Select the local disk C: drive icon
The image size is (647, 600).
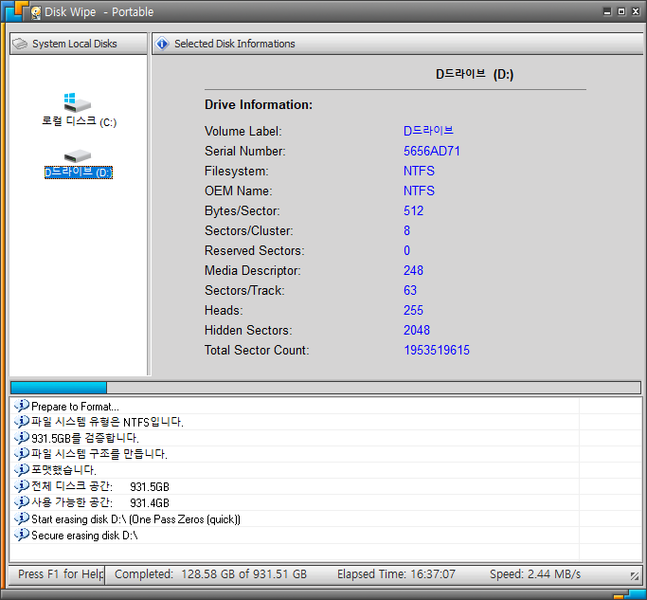[77, 102]
